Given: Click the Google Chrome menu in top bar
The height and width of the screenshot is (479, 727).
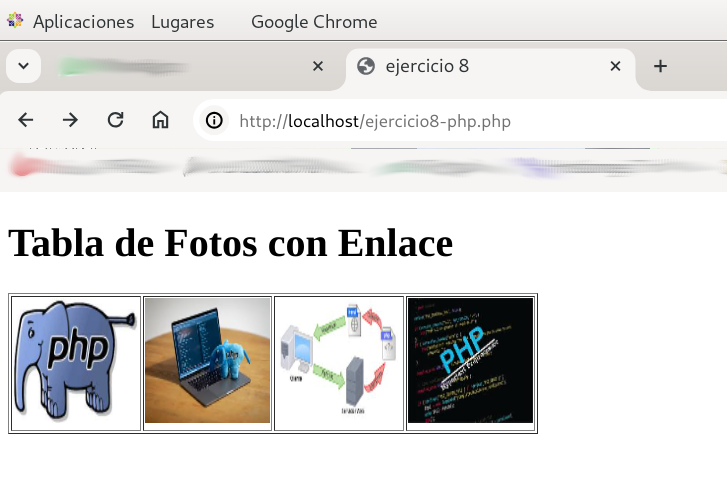Looking at the screenshot, I should pos(314,22).
